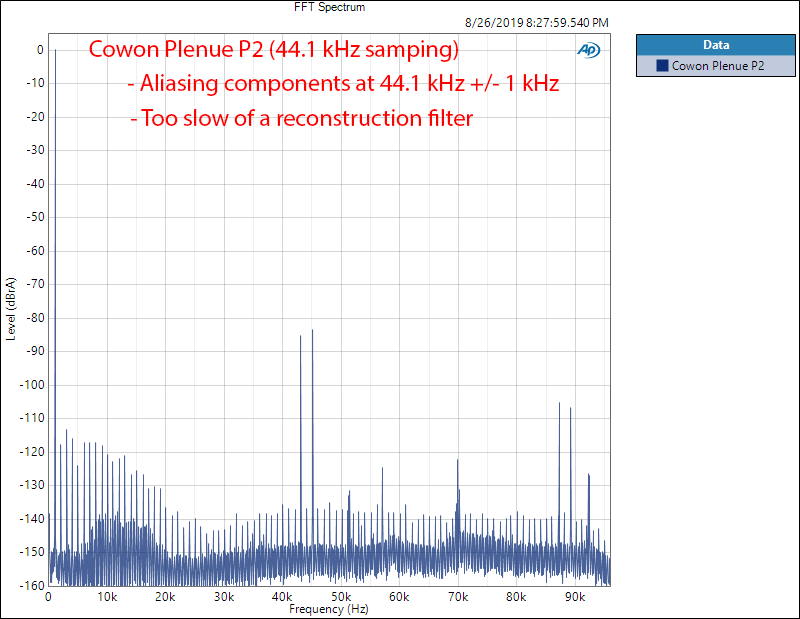Click the timestamp "8/26/2019 8:27:59.540 PM"
The height and width of the screenshot is (619, 800).
click(537, 23)
